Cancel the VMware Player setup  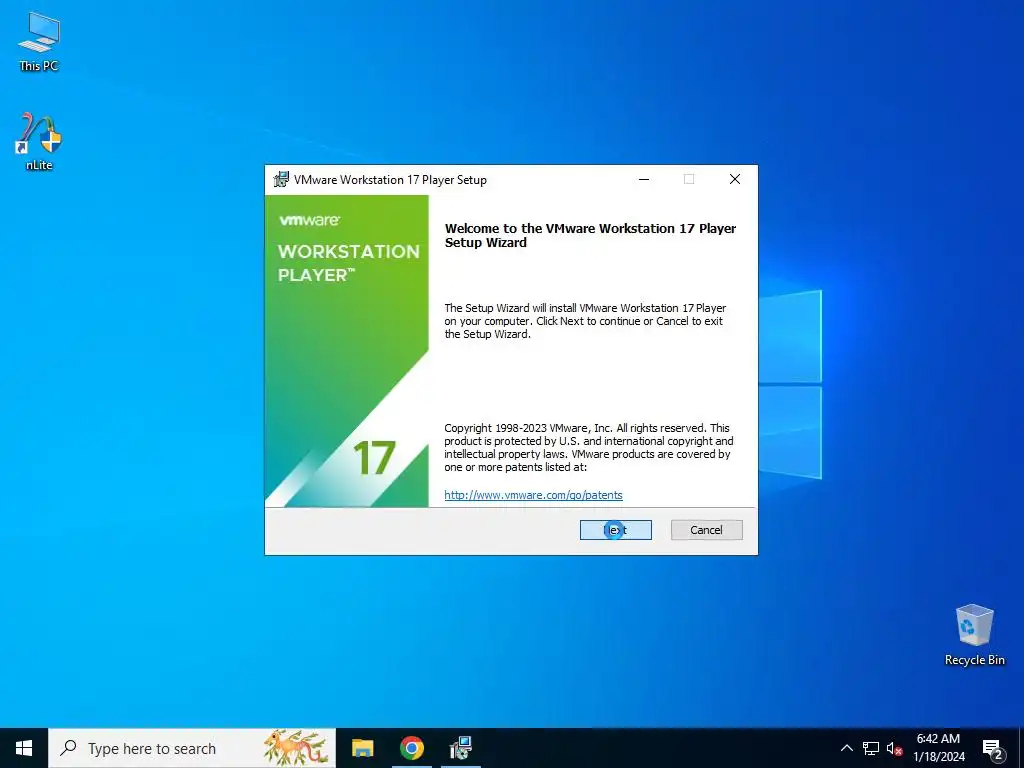pyautogui.click(x=706, y=530)
